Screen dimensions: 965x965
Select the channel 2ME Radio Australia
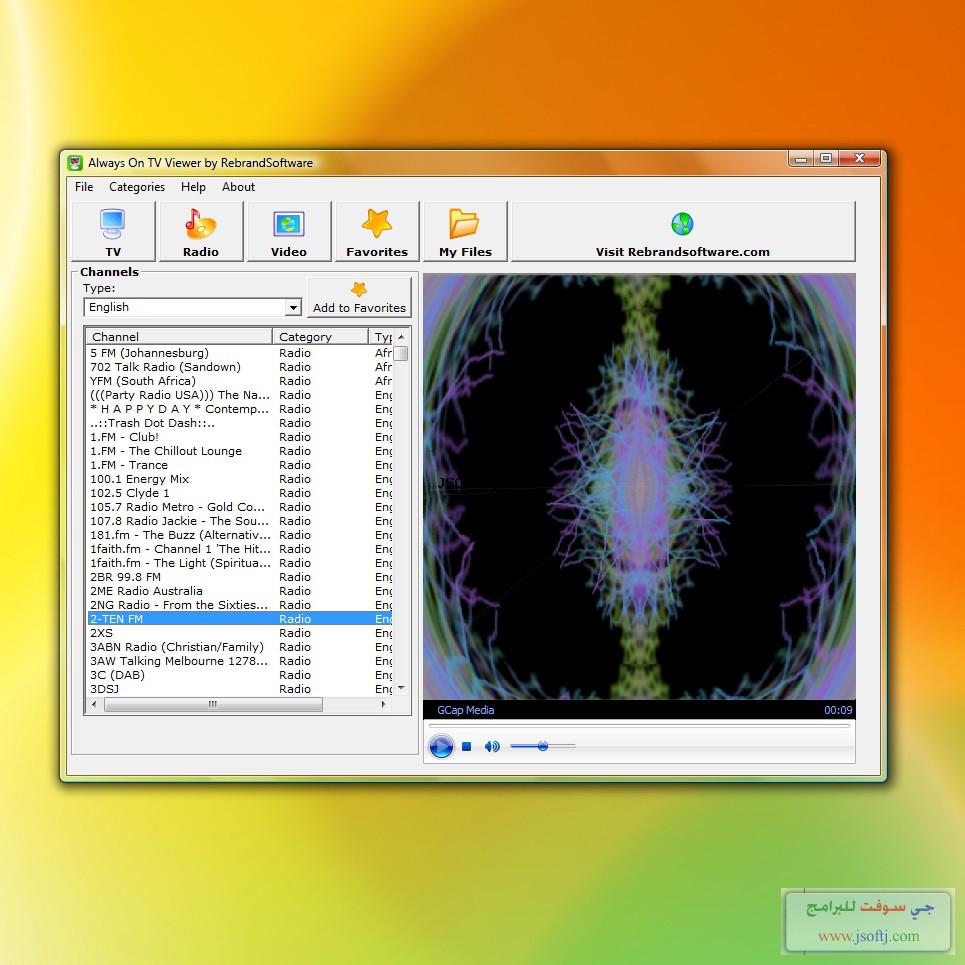[x=239, y=591]
